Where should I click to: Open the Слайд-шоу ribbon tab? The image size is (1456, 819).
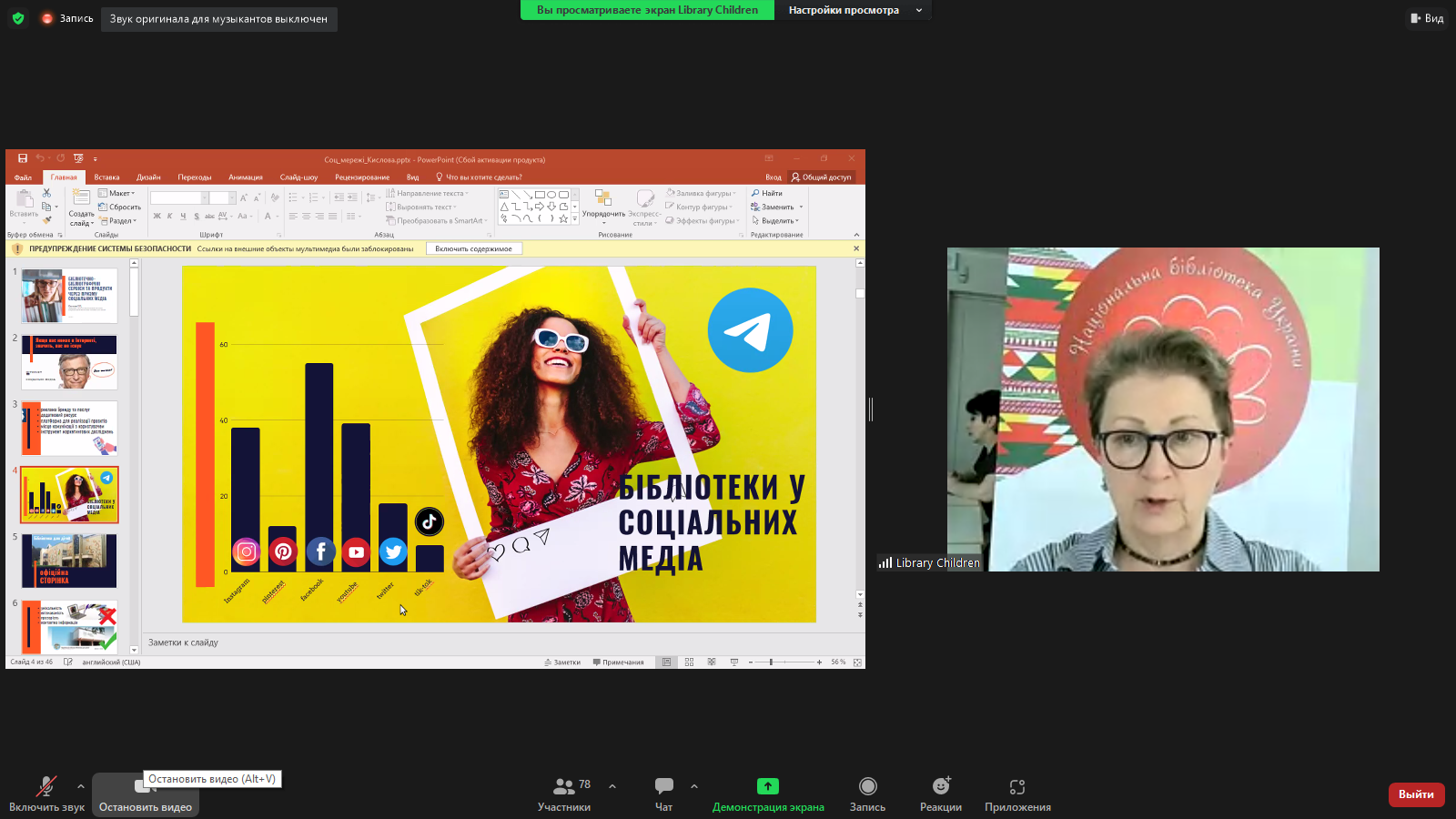(x=298, y=177)
